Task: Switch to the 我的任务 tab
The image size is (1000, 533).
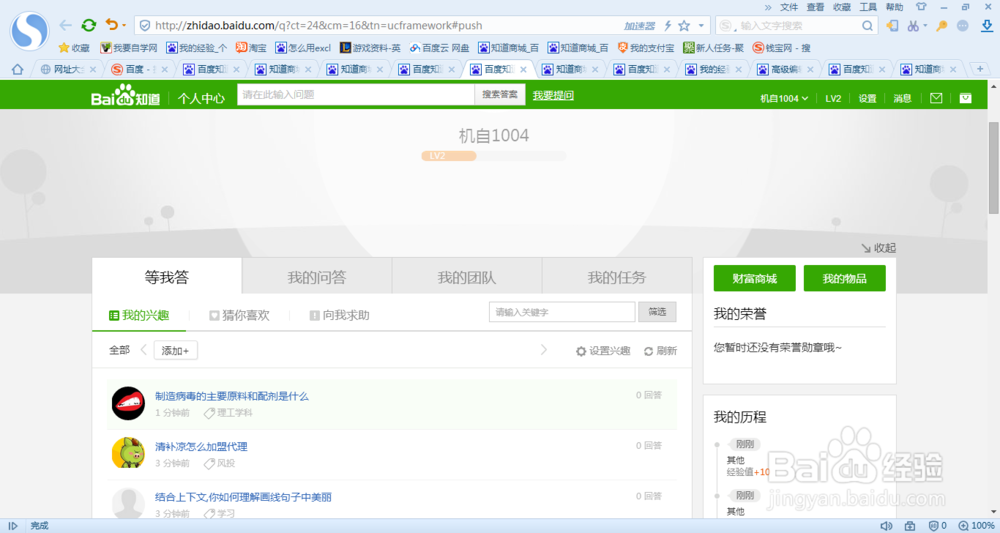Action: 617,277
